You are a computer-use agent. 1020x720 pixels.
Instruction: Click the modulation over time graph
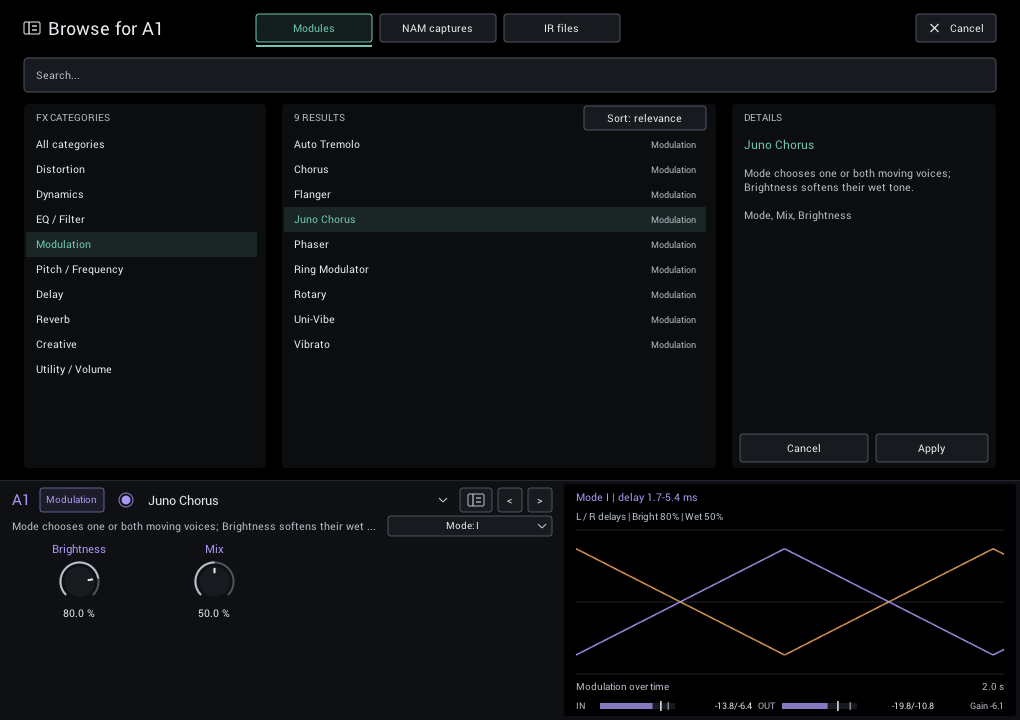click(x=790, y=602)
